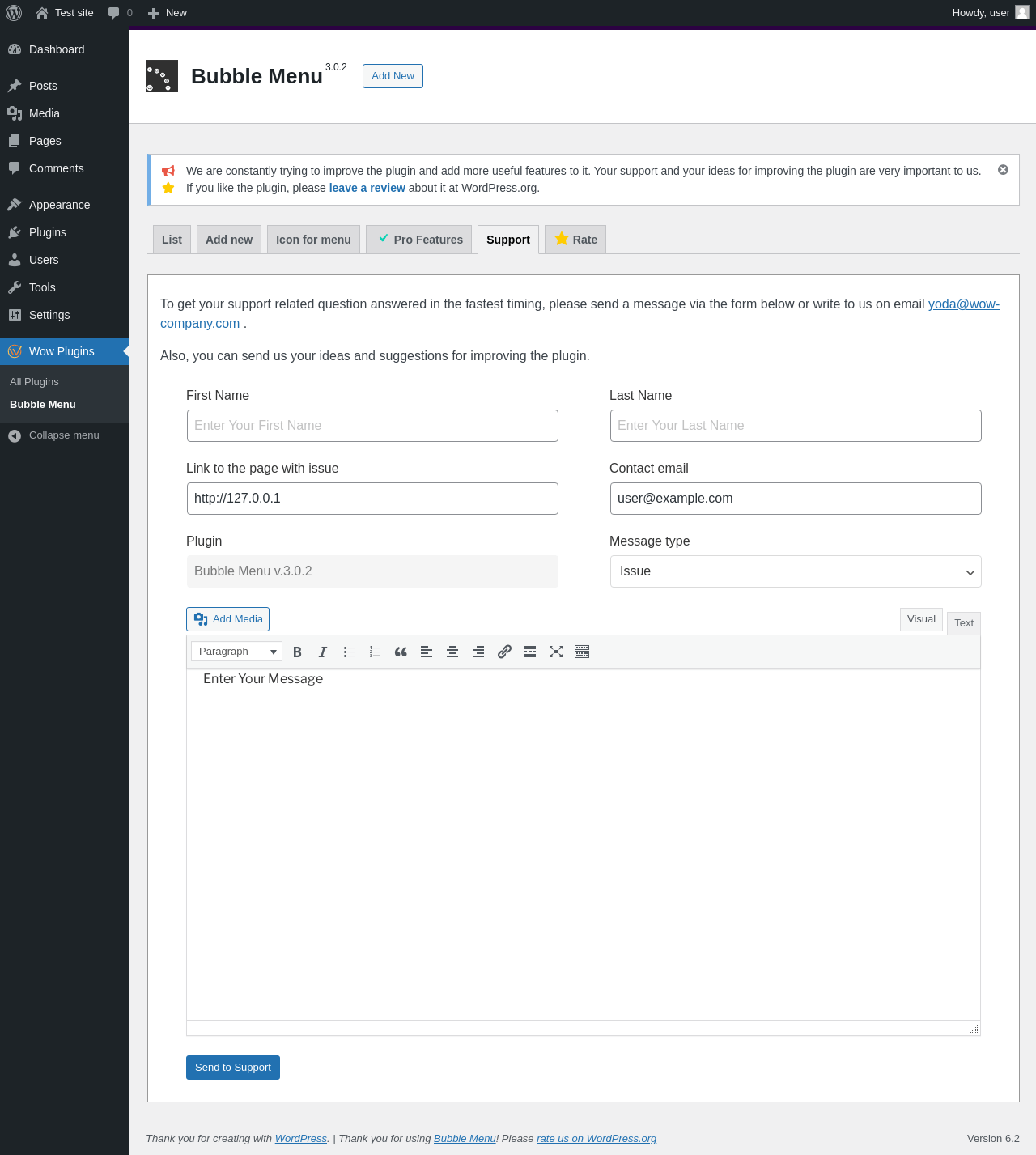The image size is (1036, 1155).
Task: Open the Appearance menu
Action: tap(65, 205)
